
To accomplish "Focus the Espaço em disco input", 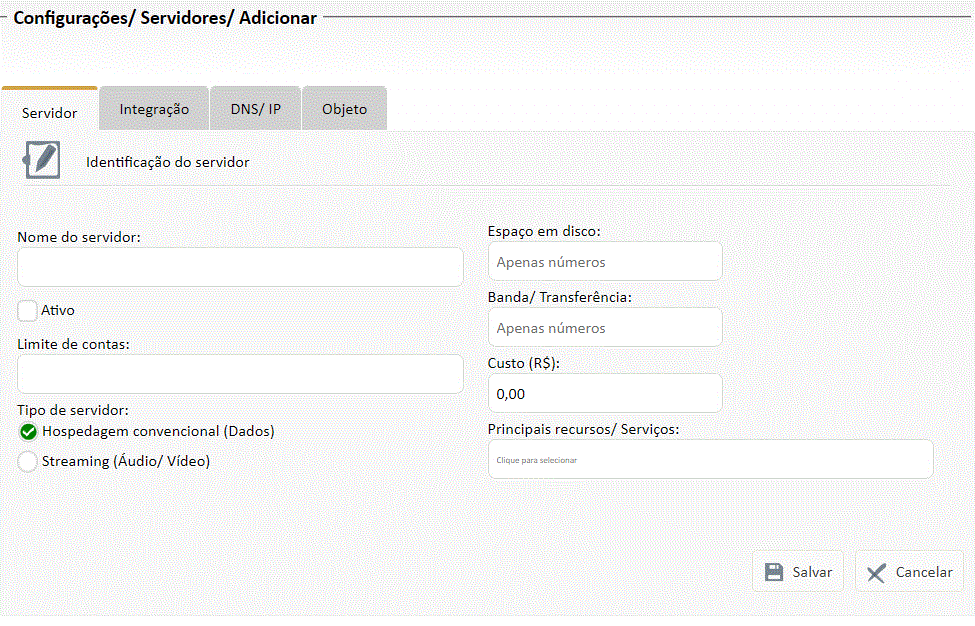I will tap(604, 261).
